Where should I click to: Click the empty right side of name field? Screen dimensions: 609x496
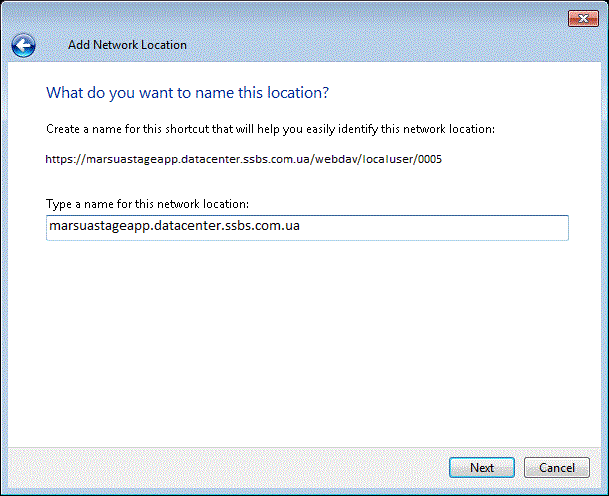(435, 228)
